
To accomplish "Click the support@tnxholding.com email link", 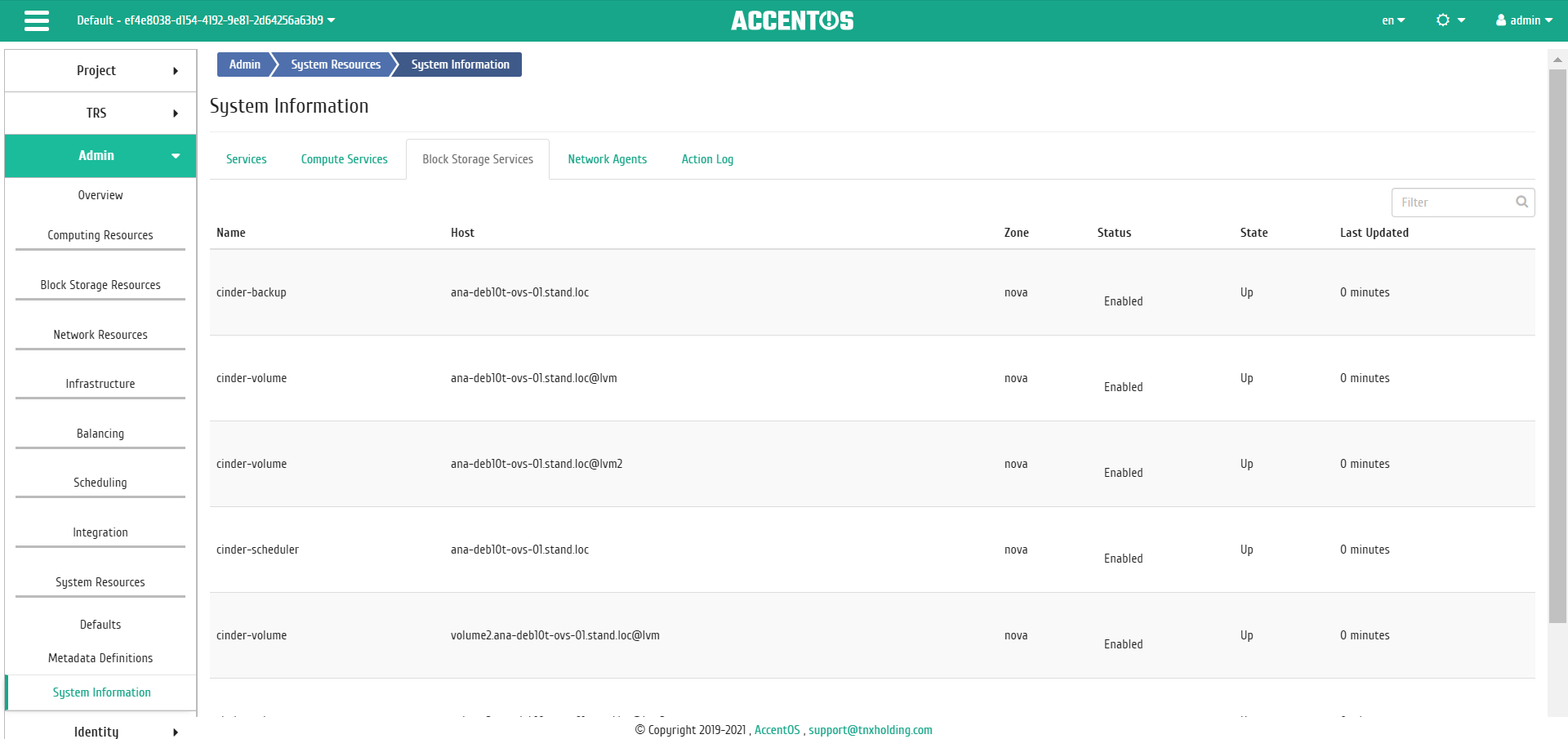I will point(871,730).
